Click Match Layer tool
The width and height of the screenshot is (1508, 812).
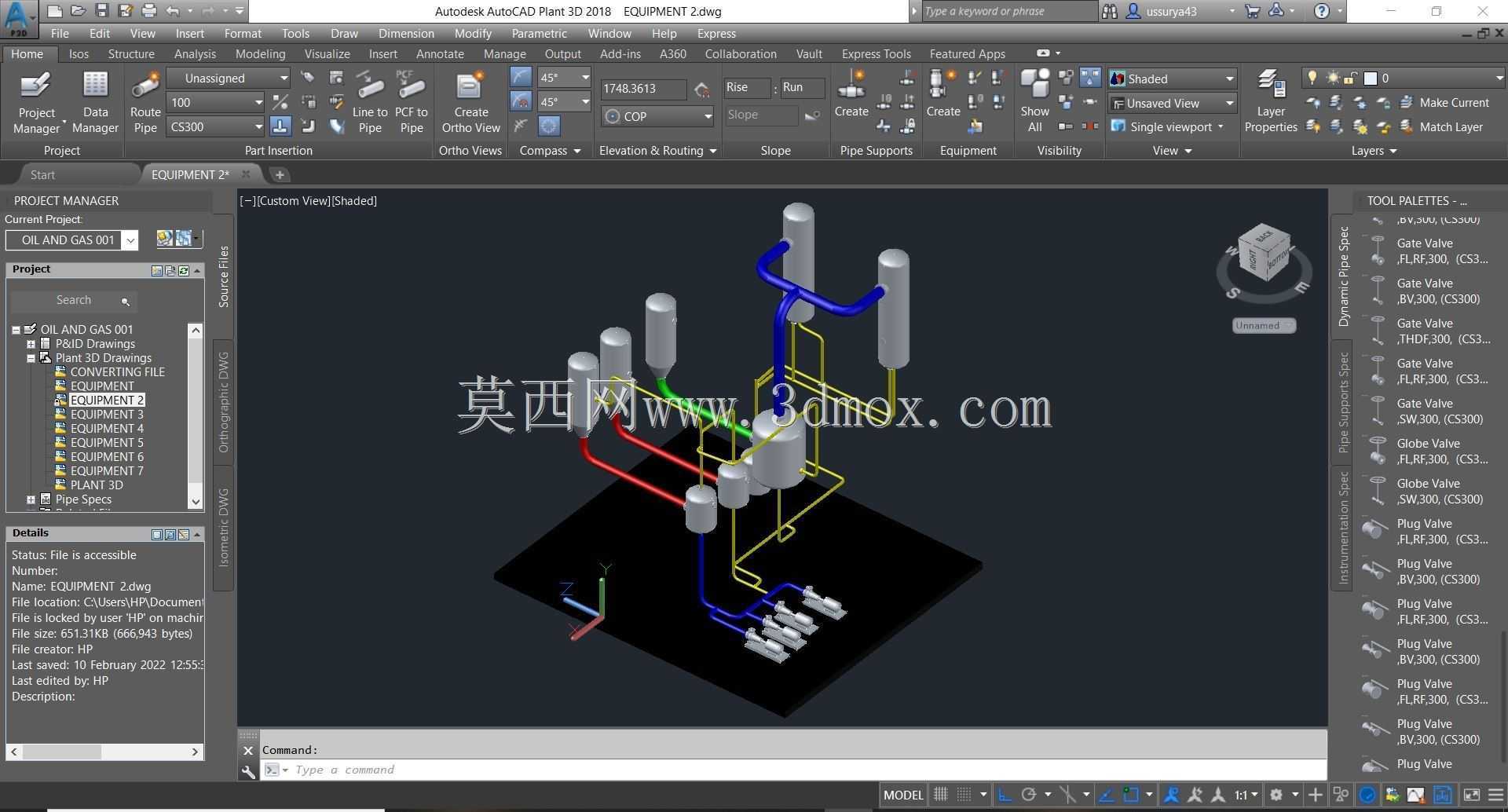(x=1441, y=127)
